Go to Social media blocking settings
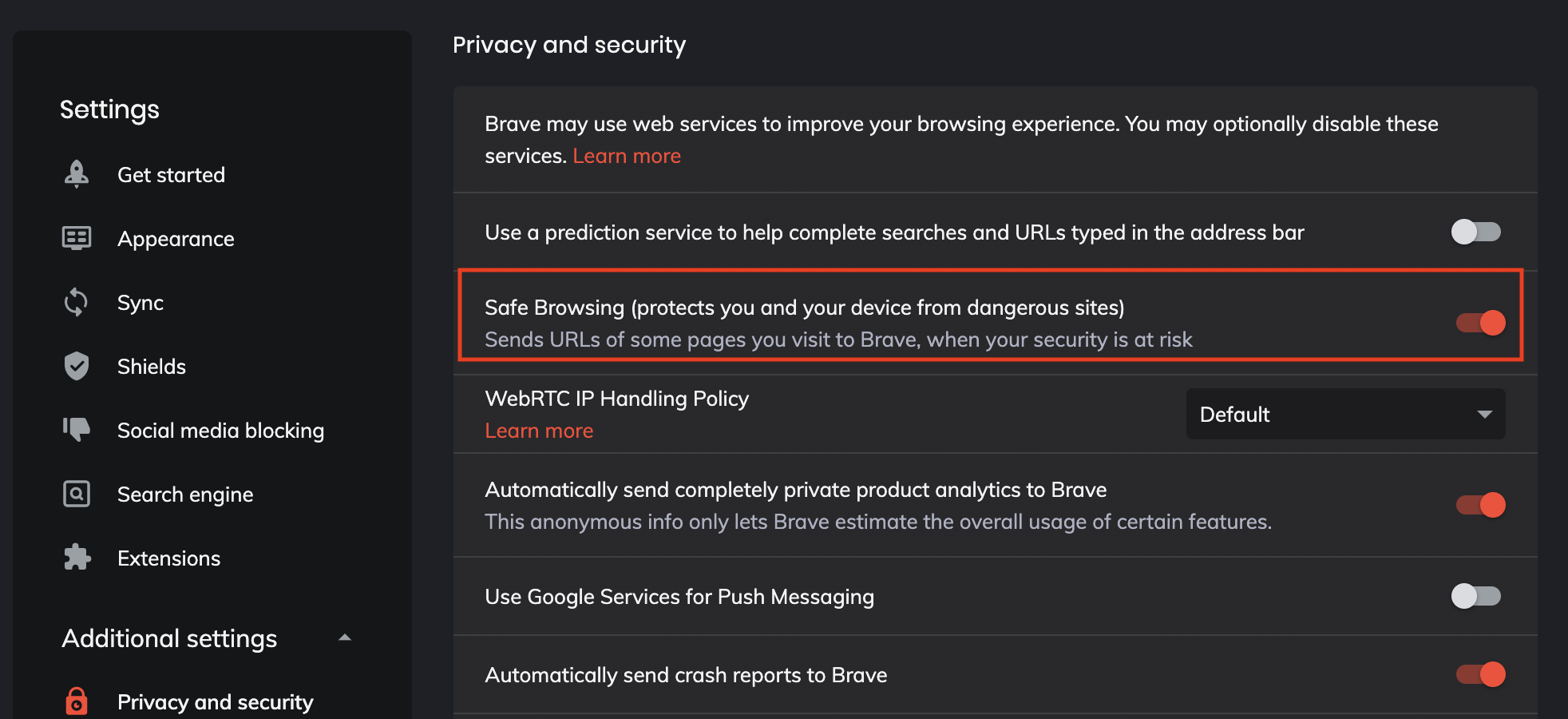This screenshot has height=719, width=1568. click(x=220, y=431)
